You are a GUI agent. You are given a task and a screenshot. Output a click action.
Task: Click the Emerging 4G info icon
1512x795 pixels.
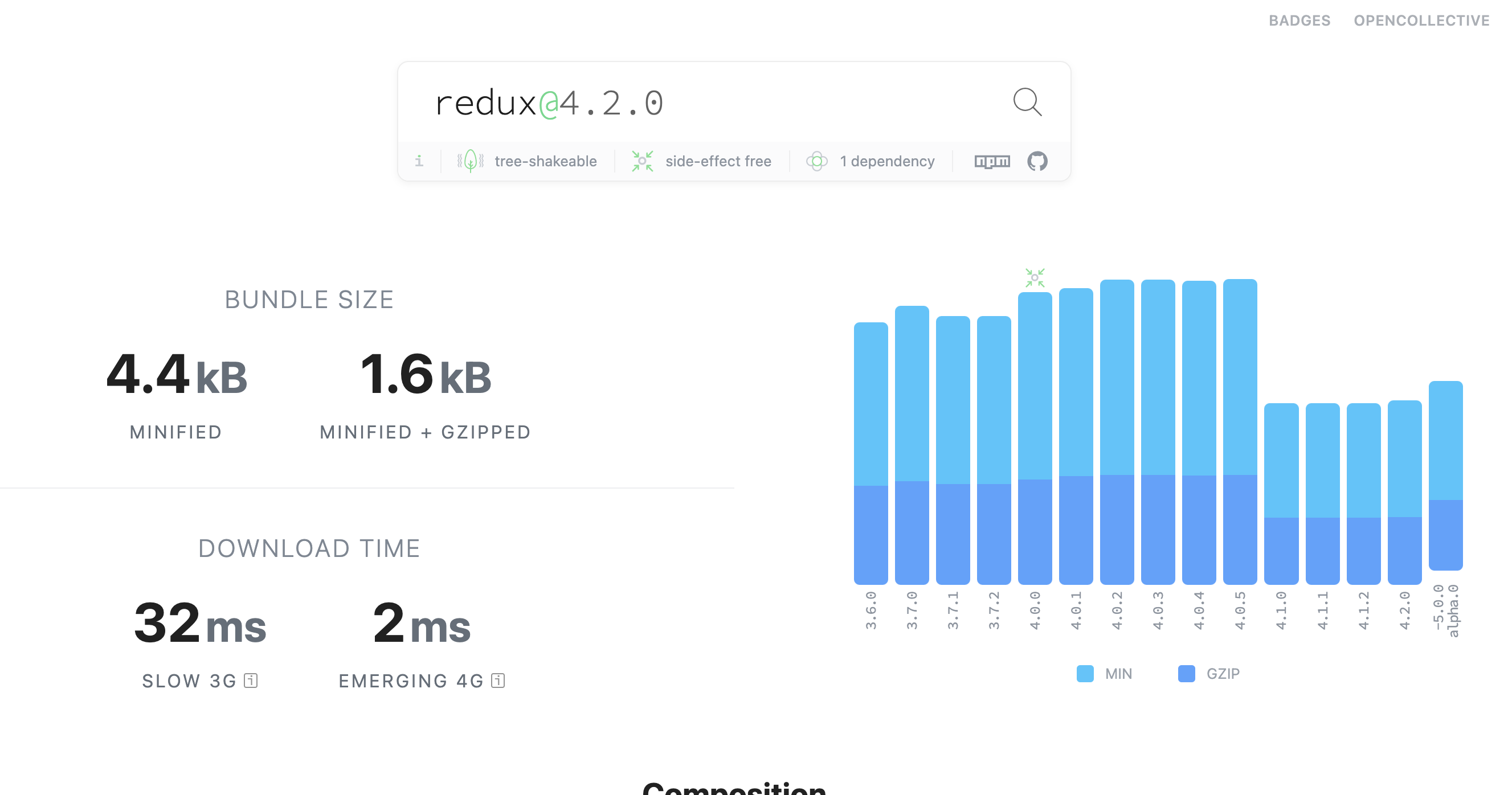click(x=498, y=681)
